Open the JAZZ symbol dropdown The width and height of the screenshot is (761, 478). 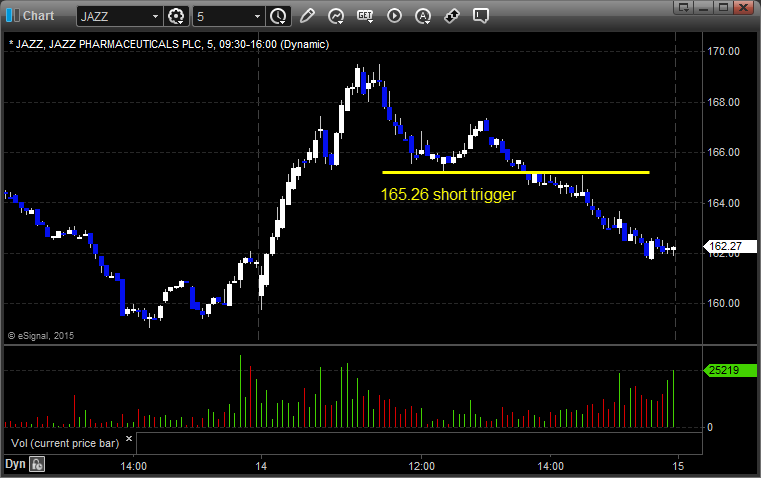[x=155, y=16]
